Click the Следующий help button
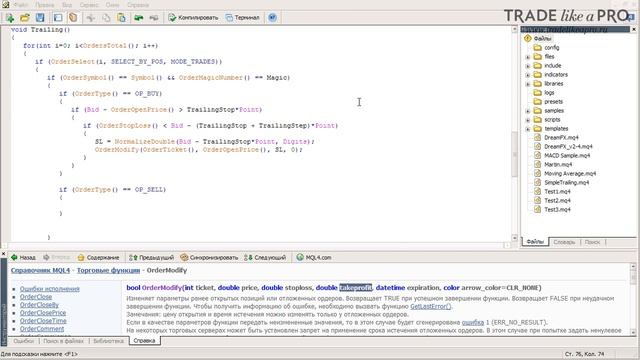The width and height of the screenshot is (640, 360). (265, 258)
